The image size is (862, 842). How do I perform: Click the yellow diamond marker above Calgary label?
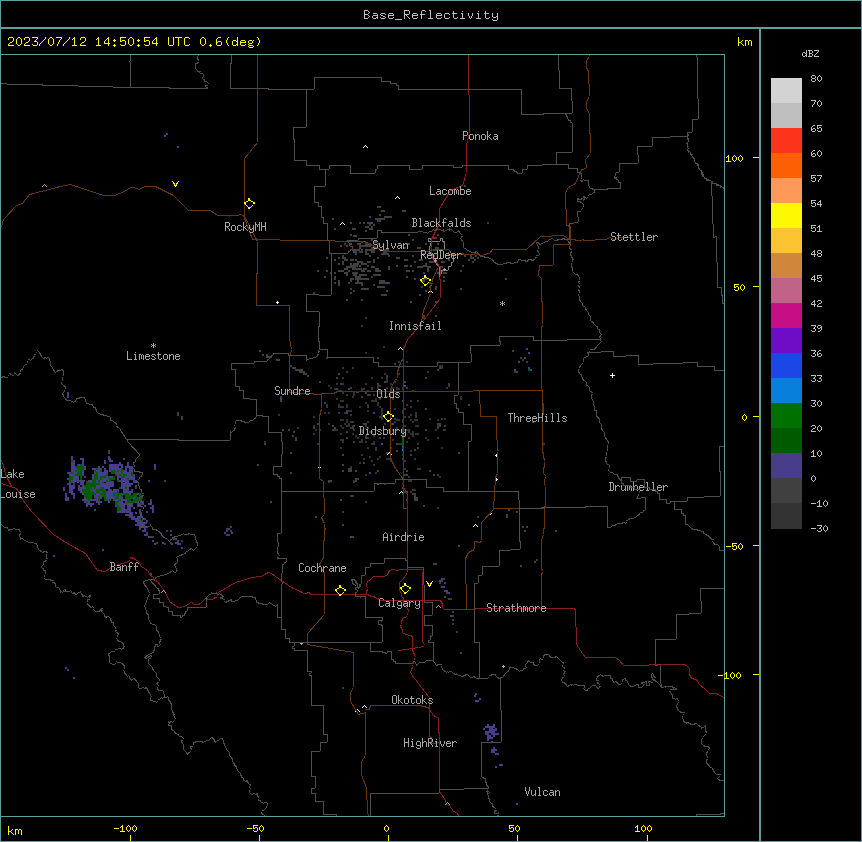[x=405, y=589]
